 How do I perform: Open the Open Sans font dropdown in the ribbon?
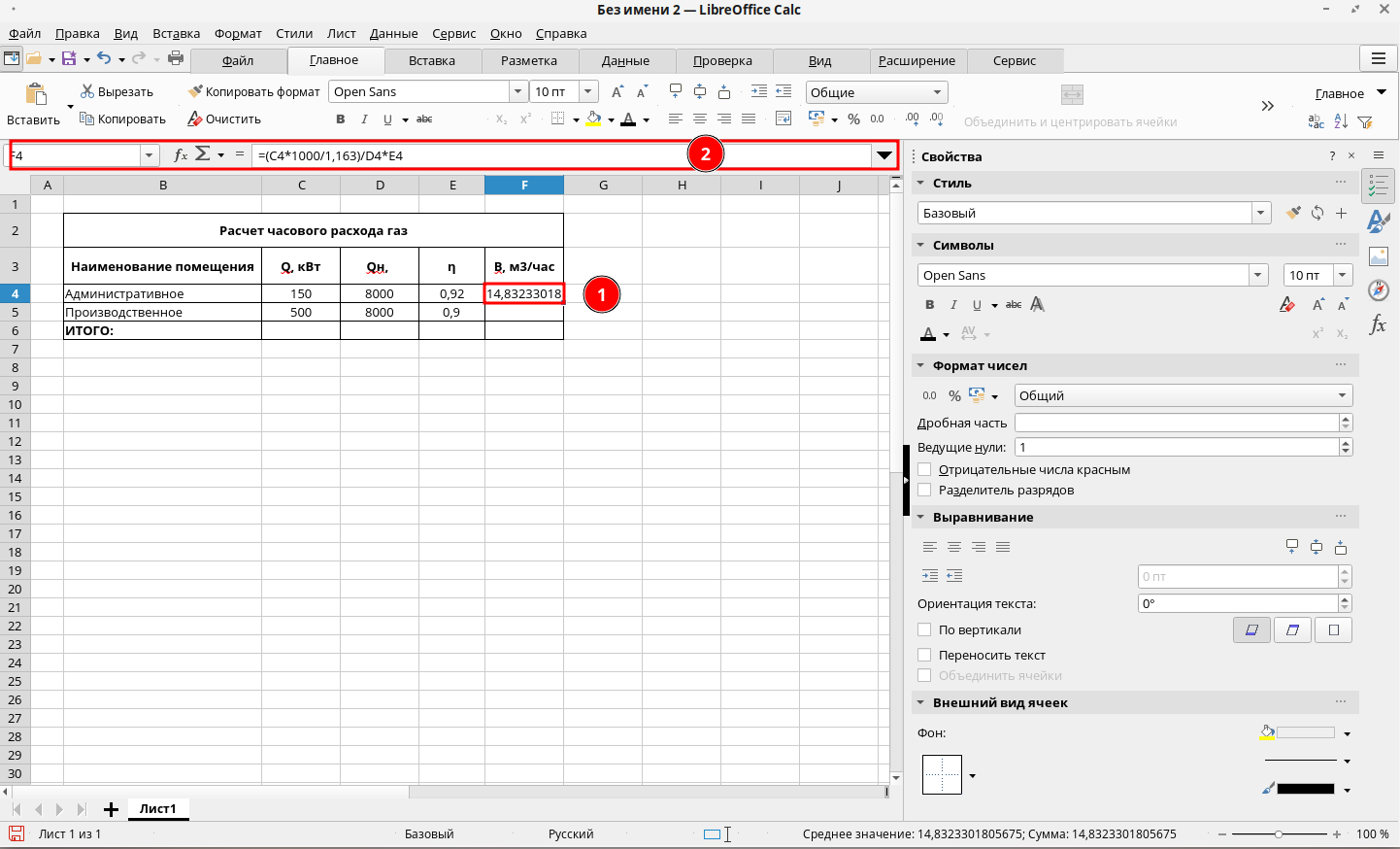point(517,91)
